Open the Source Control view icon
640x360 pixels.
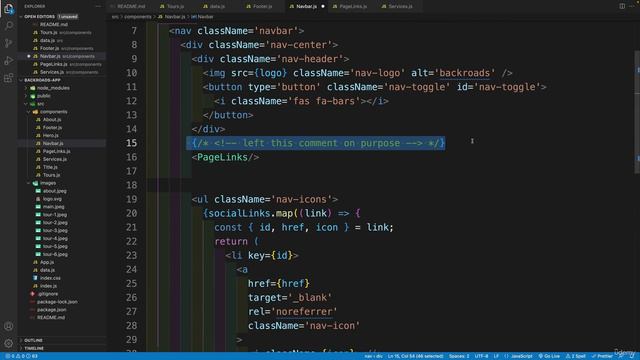[x=9, y=43]
